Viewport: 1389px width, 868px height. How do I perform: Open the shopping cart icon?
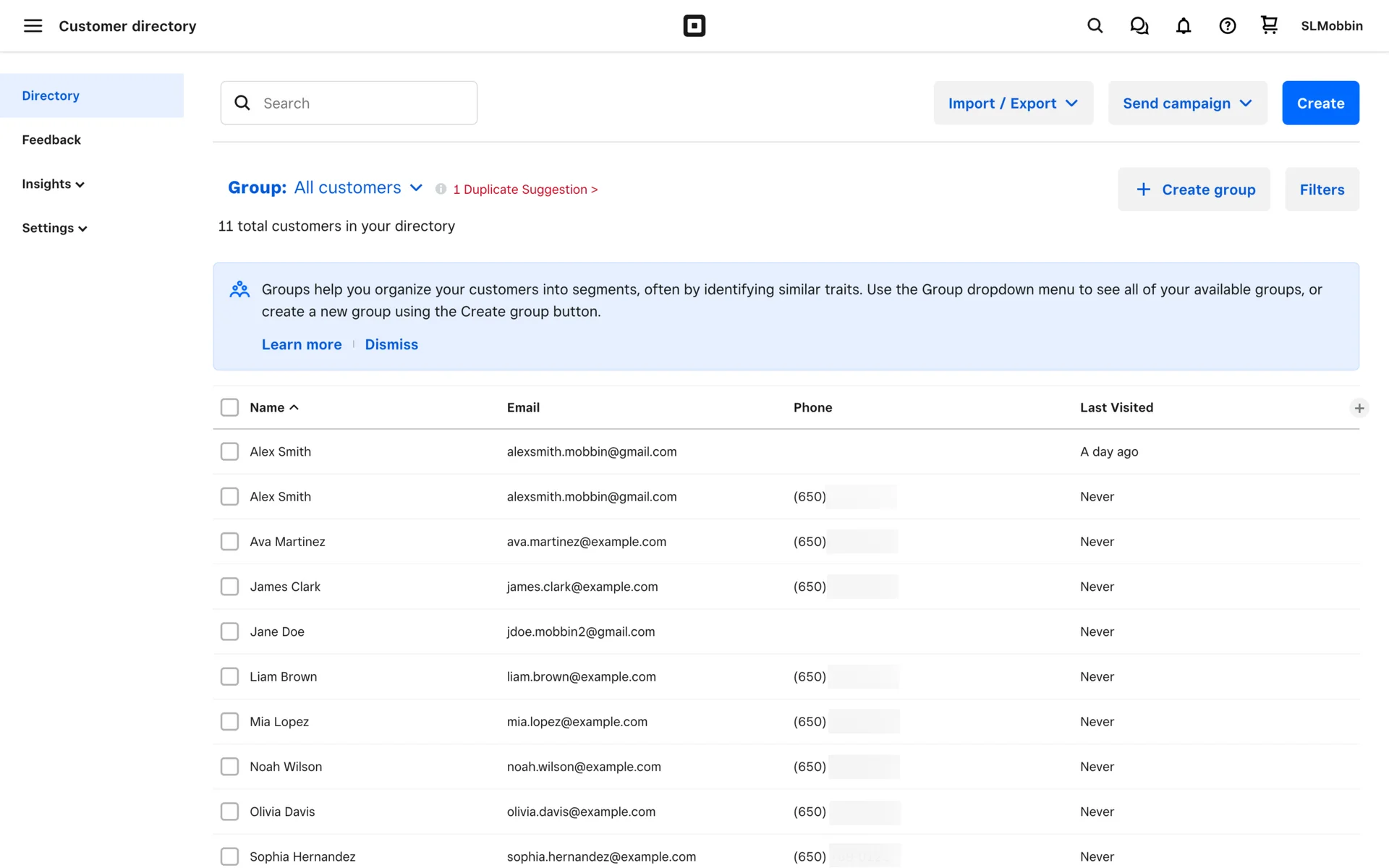click(x=1269, y=25)
